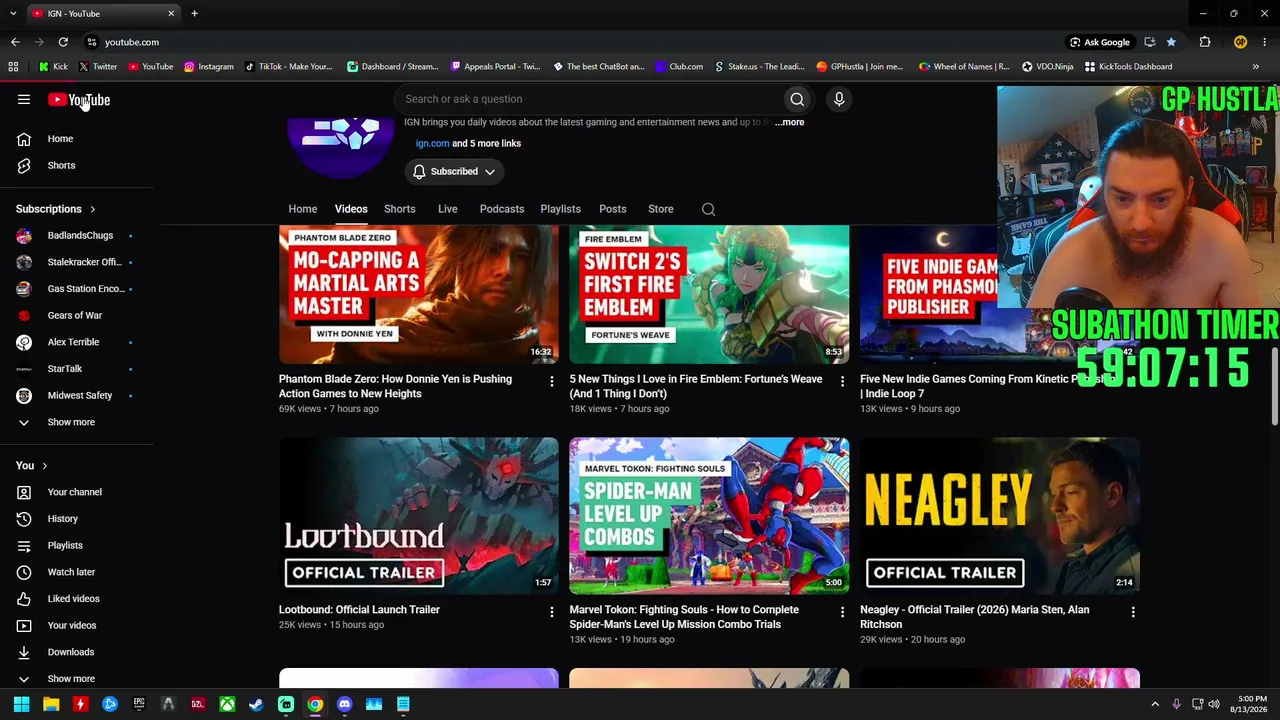Image resolution: width=1280 pixels, height=720 pixels.
Task: Go back with the browser back arrow
Action: pyautogui.click(x=15, y=42)
